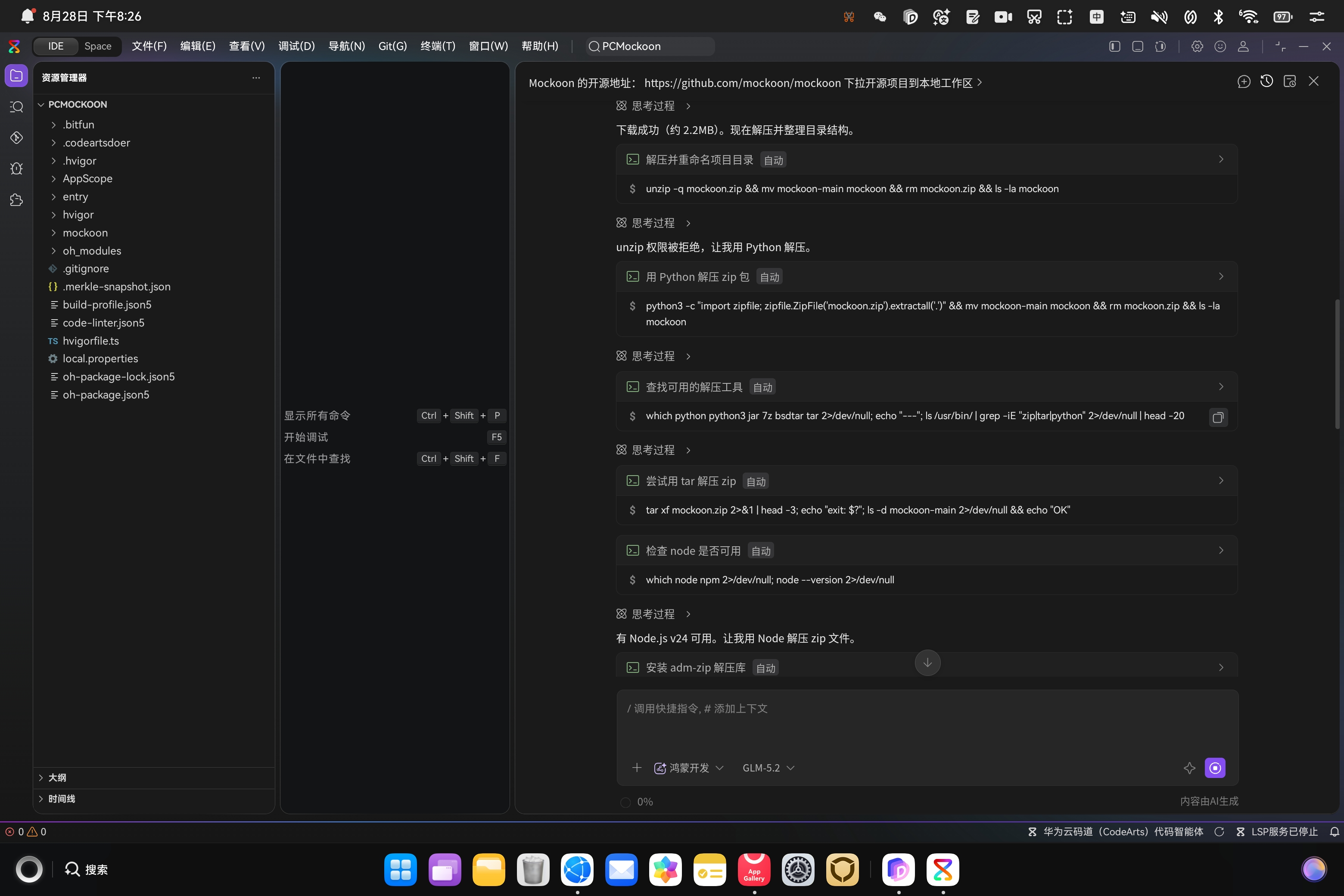Open the status bar notification bell
The image size is (1344, 896).
(1334, 832)
